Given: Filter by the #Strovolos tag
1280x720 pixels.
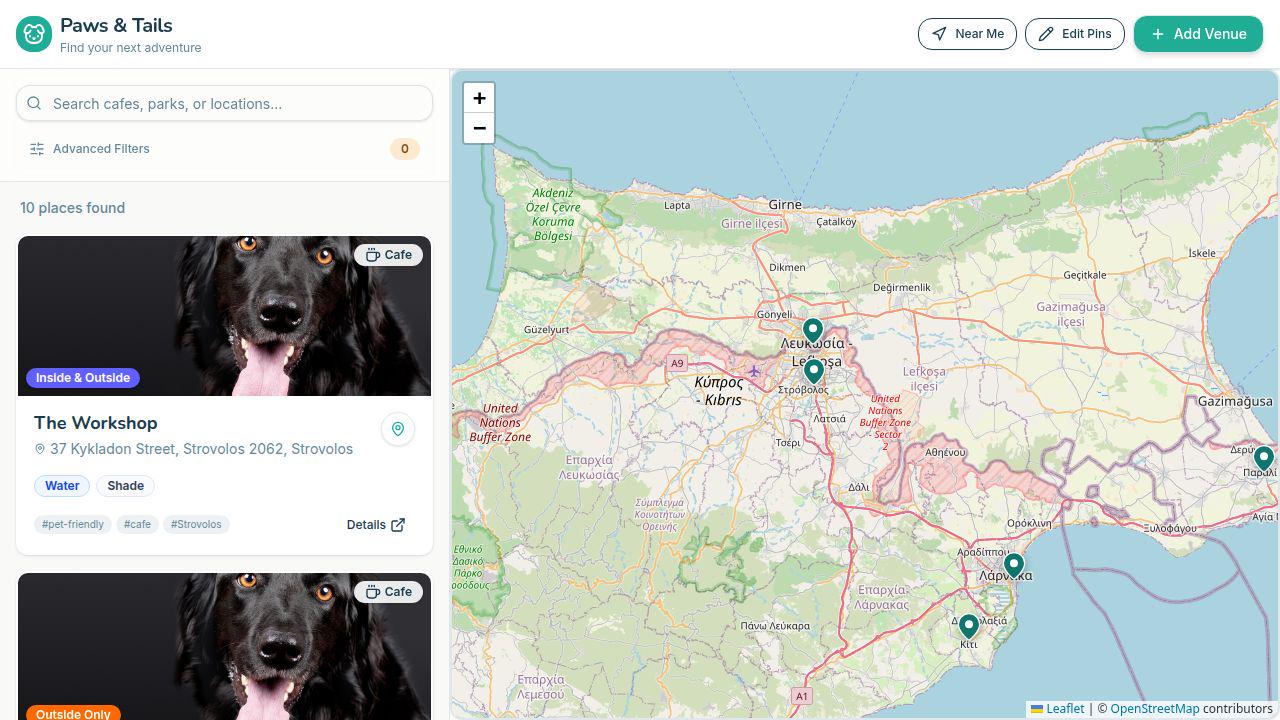Looking at the screenshot, I should pos(196,524).
